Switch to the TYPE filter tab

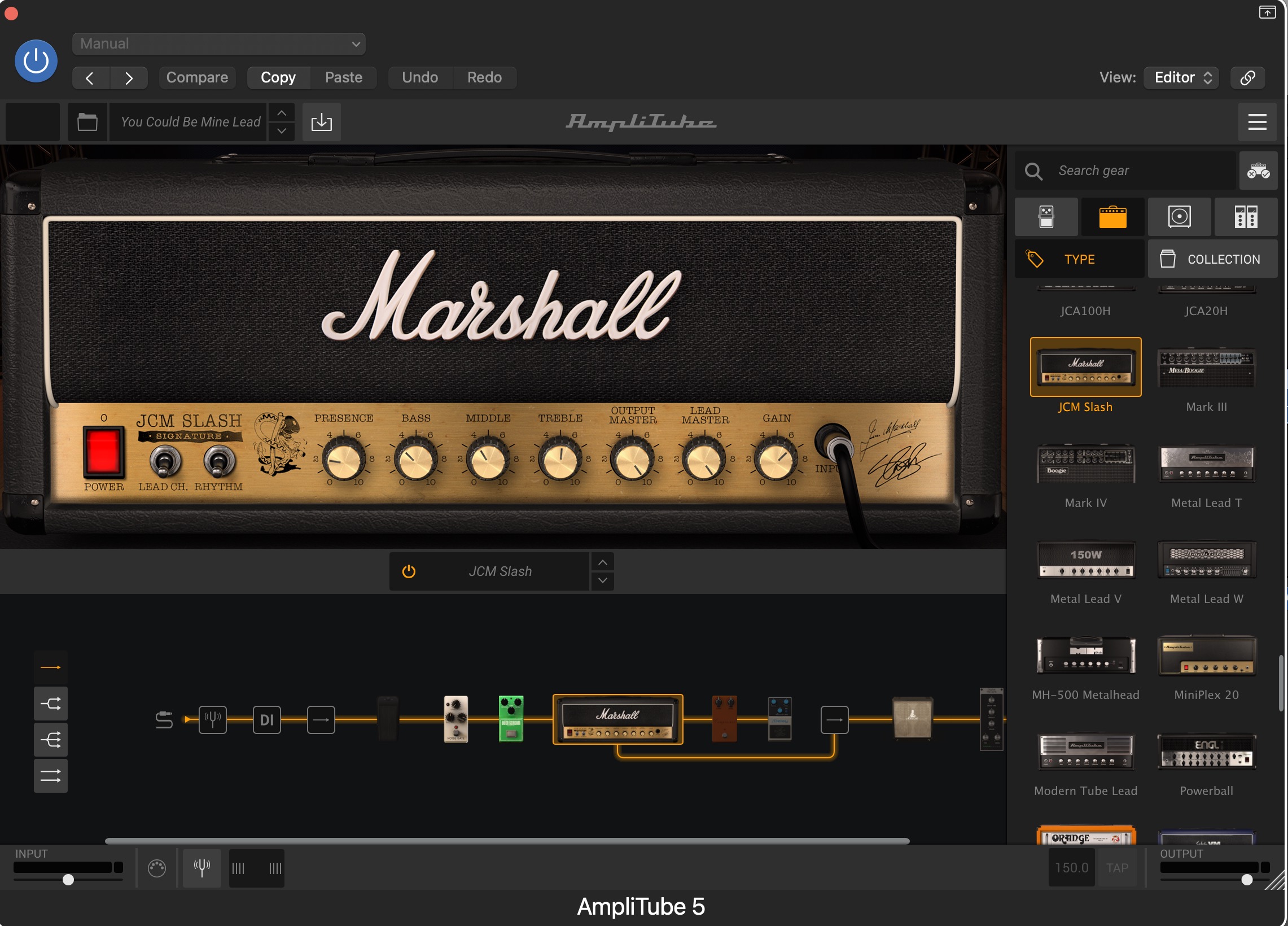(x=1080, y=259)
